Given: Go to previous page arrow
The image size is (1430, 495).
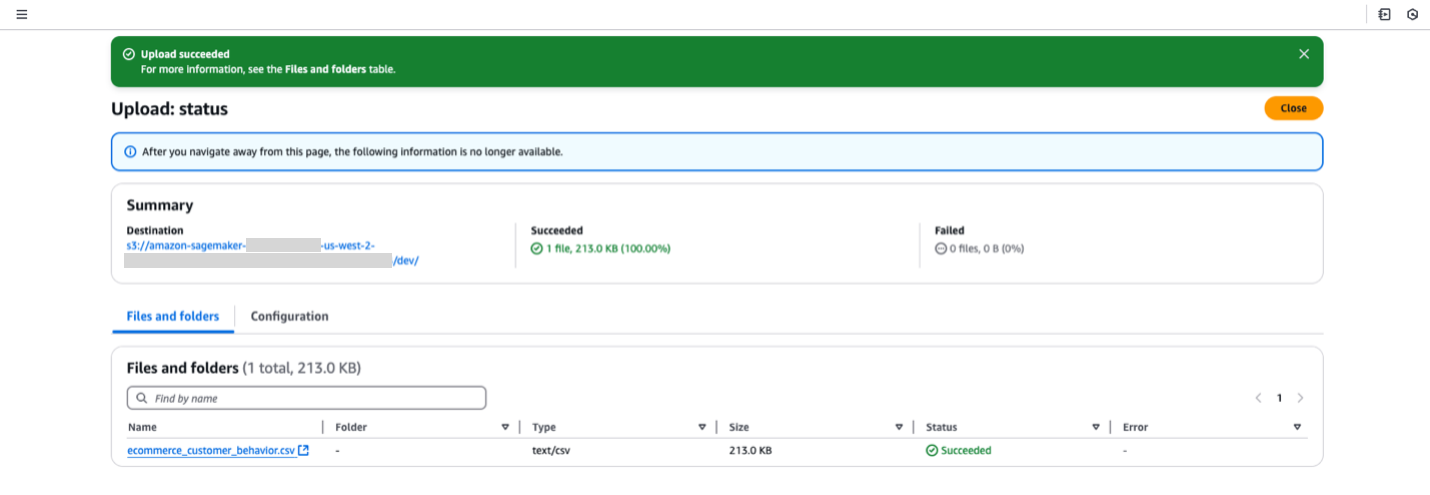Looking at the screenshot, I should [1259, 398].
